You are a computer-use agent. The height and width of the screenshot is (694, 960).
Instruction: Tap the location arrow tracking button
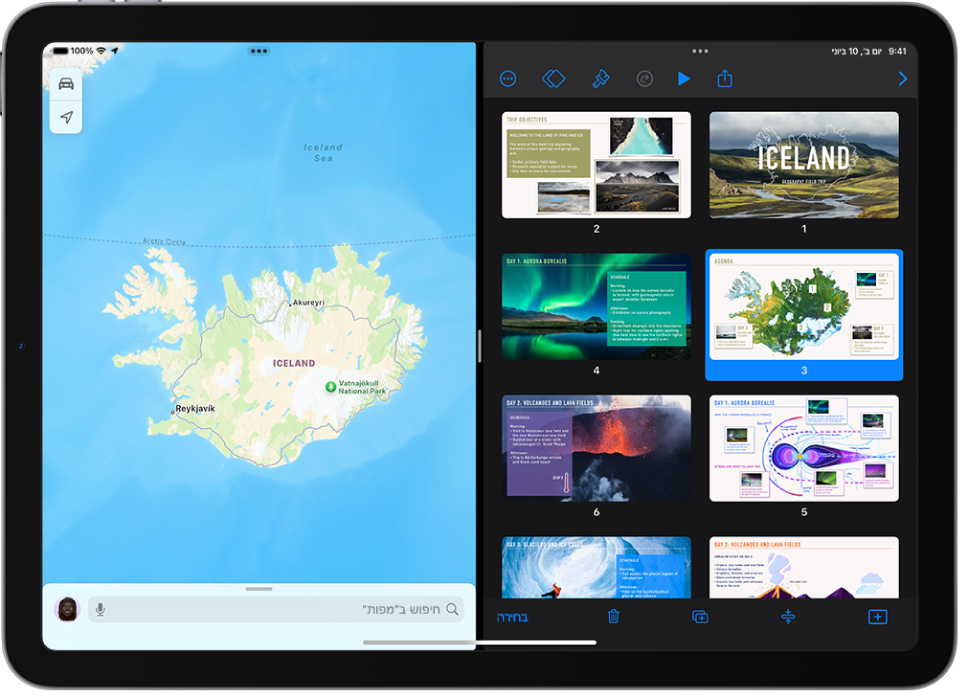click(66, 117)
